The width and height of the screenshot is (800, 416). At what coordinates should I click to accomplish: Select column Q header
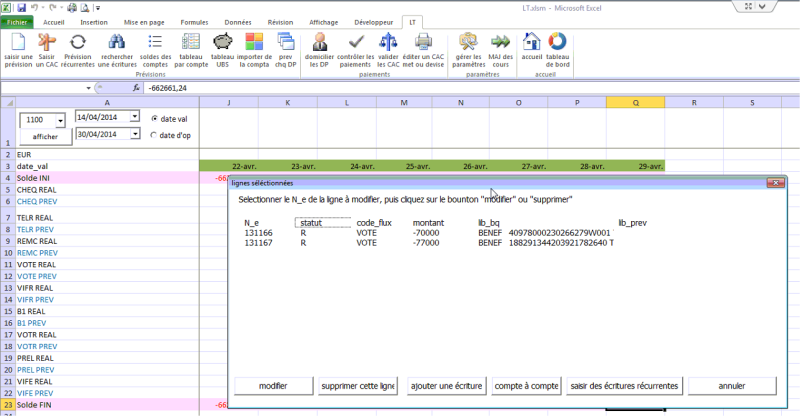(635, 103)
